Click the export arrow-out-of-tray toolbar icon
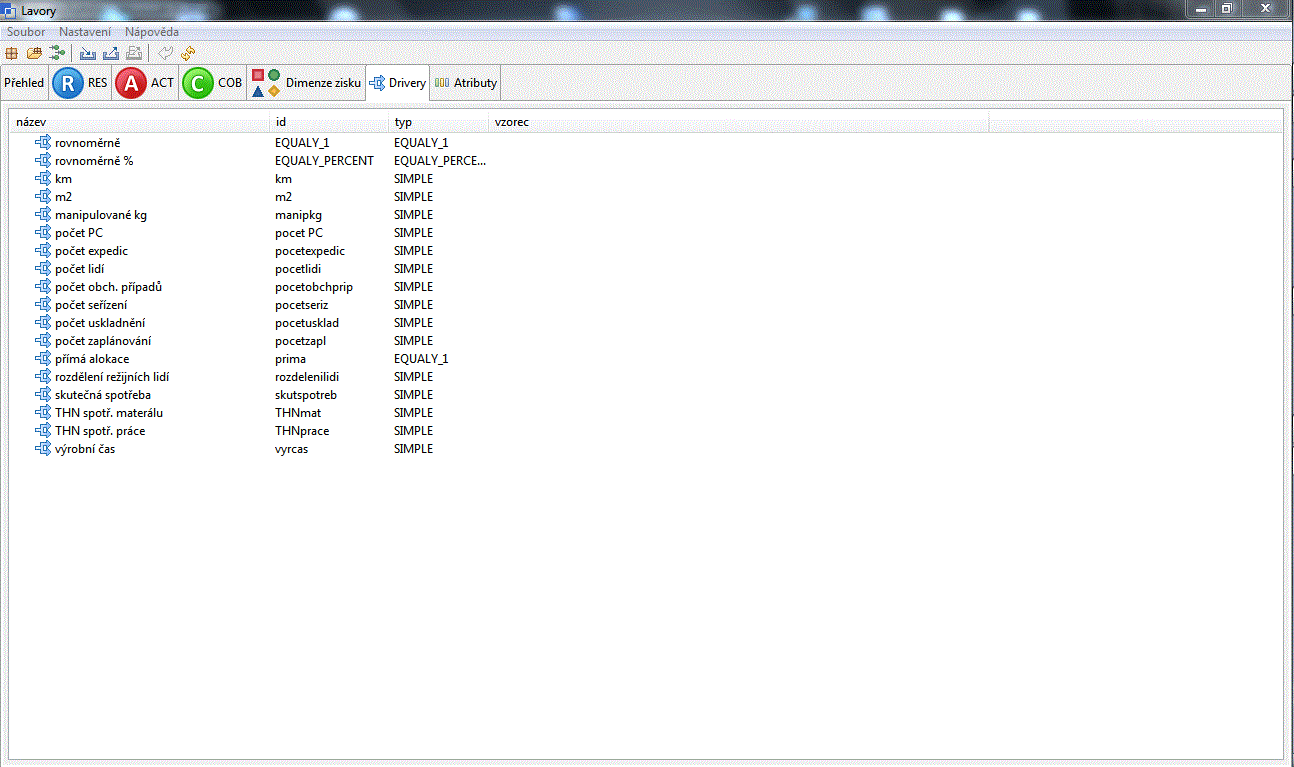Screen dimensions: 1294x767 coord(110,52)
